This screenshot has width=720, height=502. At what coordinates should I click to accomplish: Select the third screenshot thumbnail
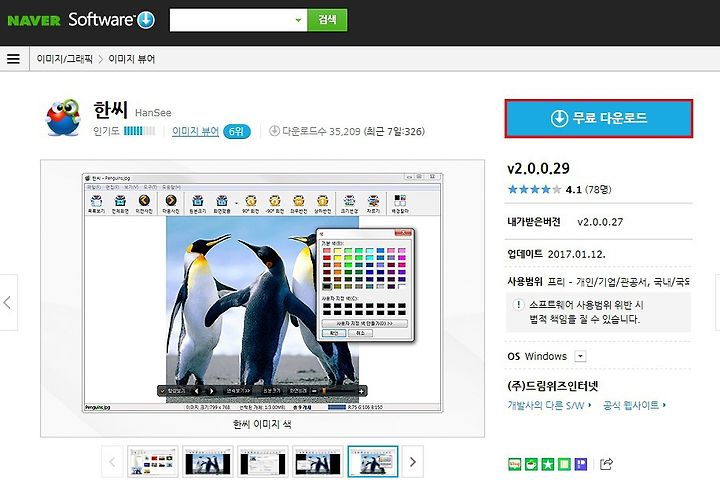point(263,462)
